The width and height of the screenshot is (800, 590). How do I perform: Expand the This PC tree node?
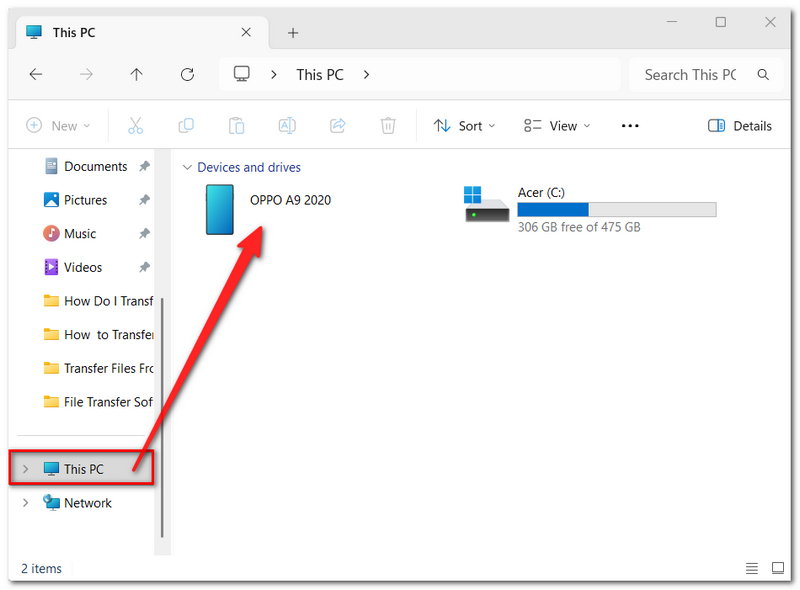[x=26, y=469]
